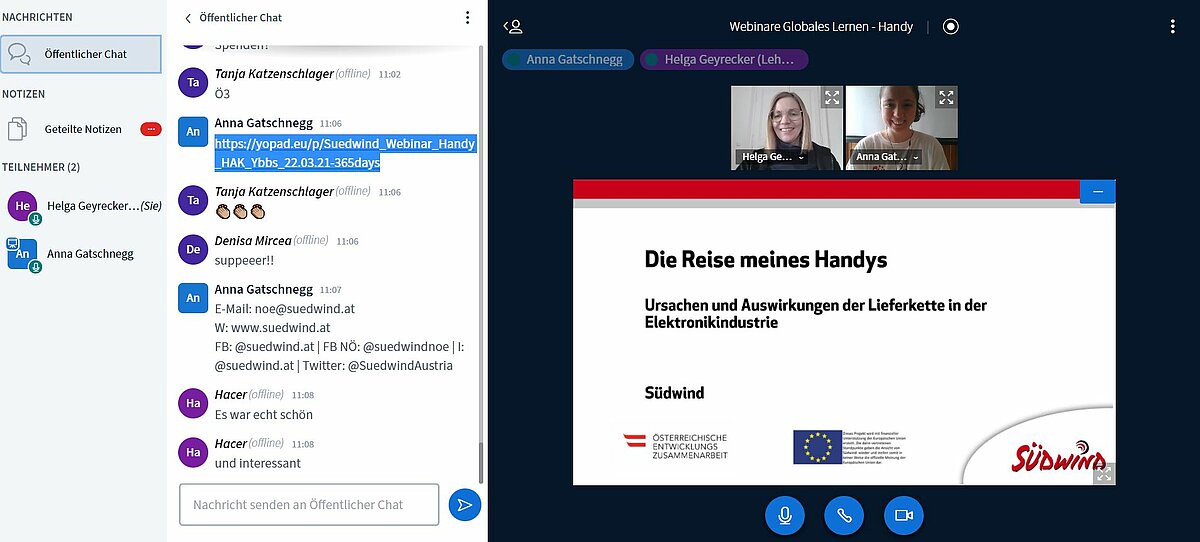Click Denisa Mircea's De avatar
The width and height of the screenshot is (1200, 542).
(x=193, y=249)
